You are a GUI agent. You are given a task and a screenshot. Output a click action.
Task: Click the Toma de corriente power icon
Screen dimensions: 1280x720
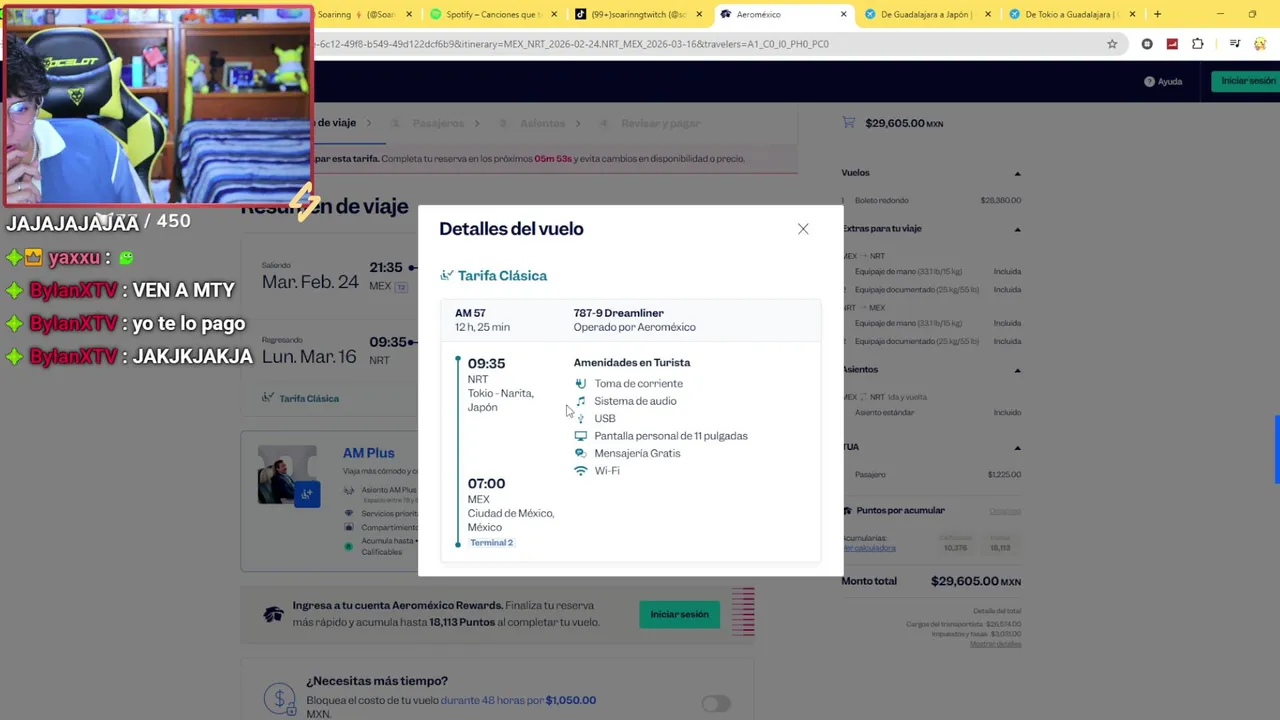580,384
